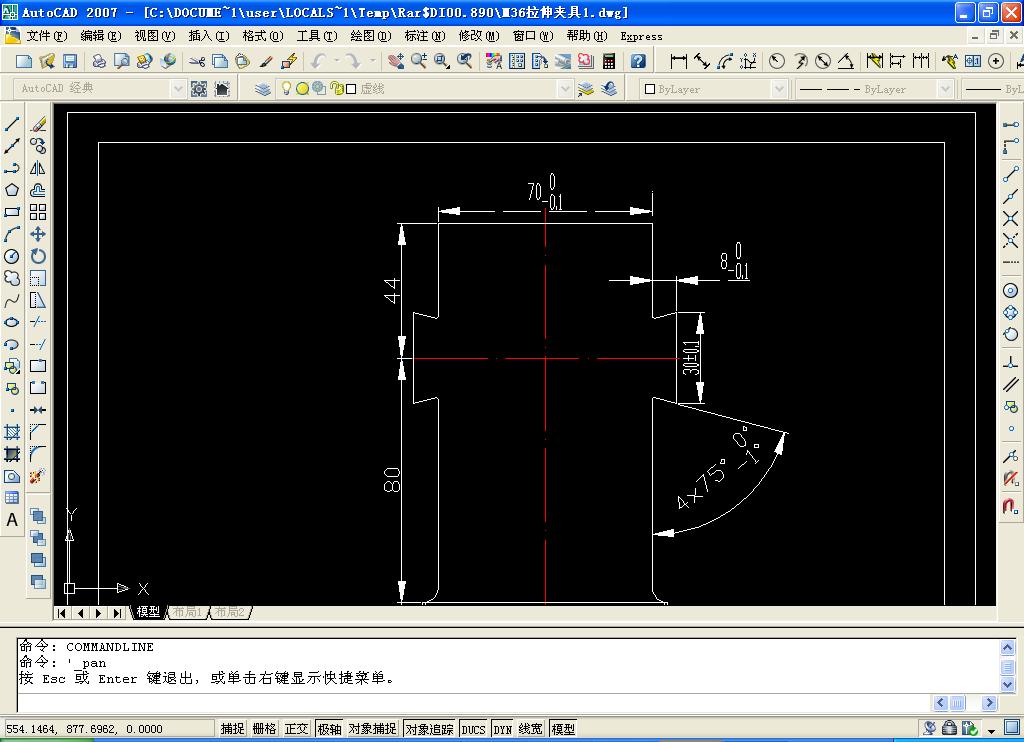Image resolution: width=1024 pixels, height=742 pixels.
Task: Open the Layer Properties Manager
Action: point(263,89)
